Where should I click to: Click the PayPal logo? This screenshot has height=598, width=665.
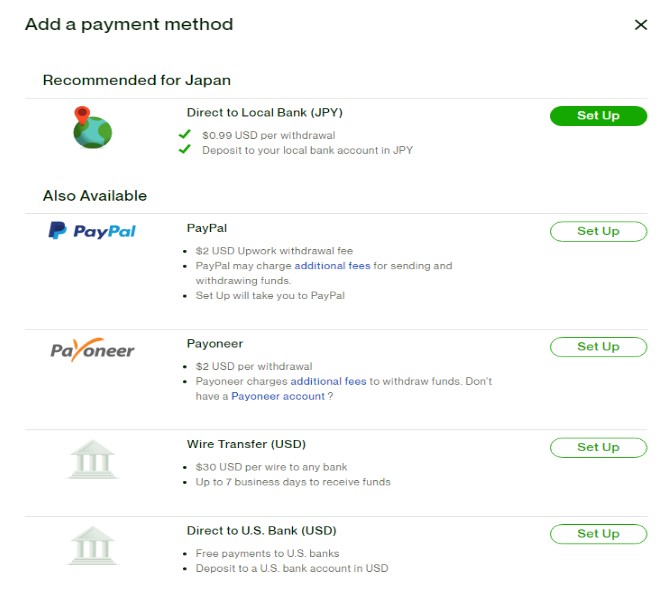[92, 231]
